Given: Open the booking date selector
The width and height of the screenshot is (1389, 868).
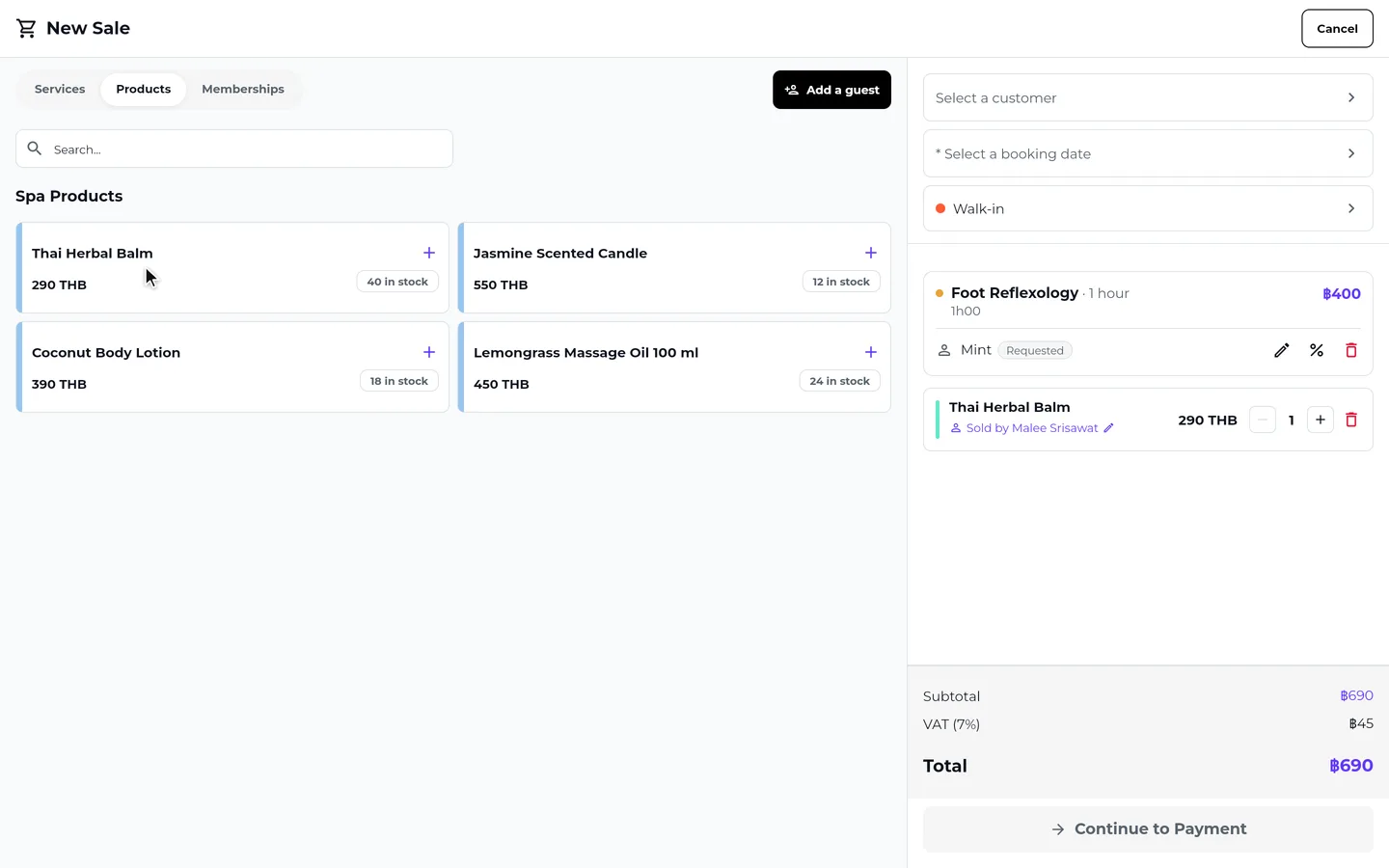Looking at the screenshot, I should pos(1148,153).
